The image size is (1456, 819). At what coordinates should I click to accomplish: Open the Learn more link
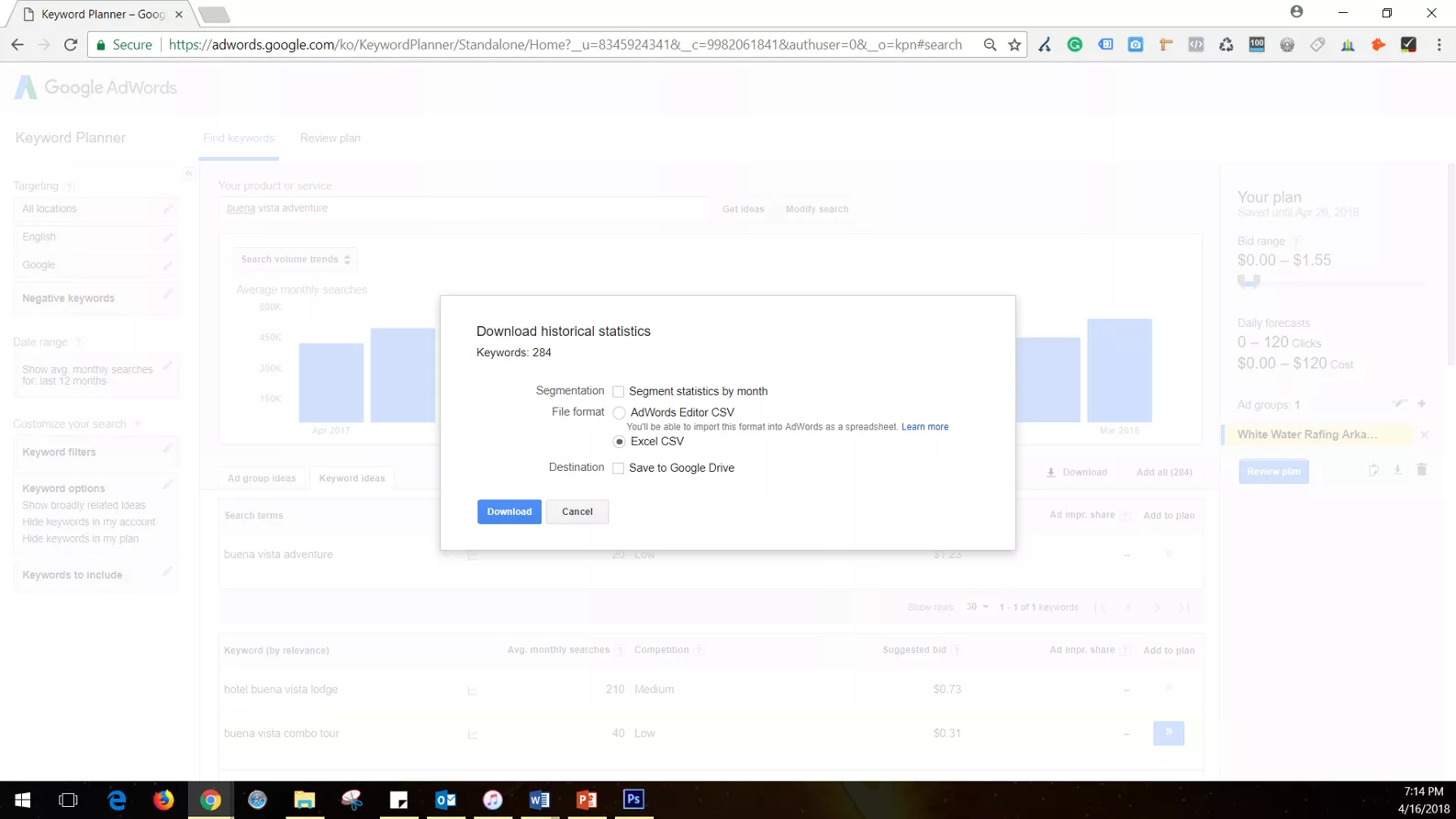tap(924, 427)
